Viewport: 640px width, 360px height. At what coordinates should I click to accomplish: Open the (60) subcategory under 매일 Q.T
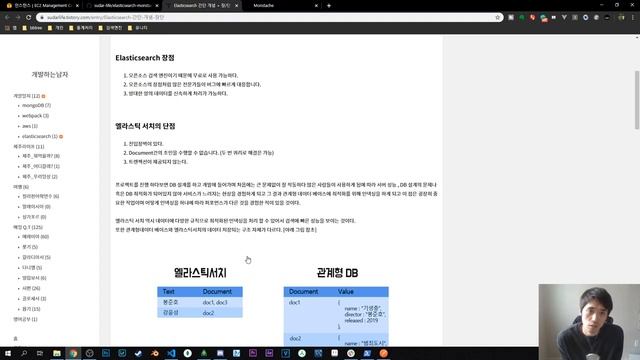pyautogui.click(x=36, y=237)
